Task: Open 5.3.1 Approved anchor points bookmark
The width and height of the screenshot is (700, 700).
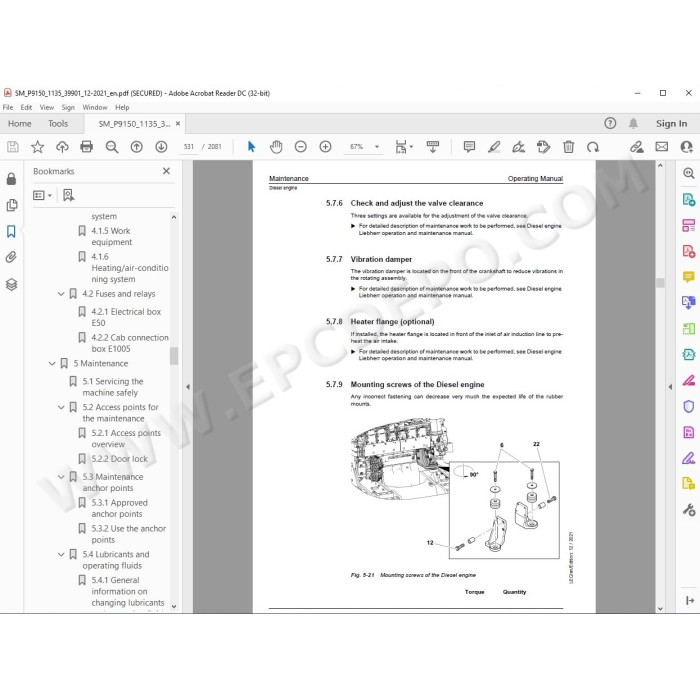Action: pyautogui.click(x=119, y=508)
